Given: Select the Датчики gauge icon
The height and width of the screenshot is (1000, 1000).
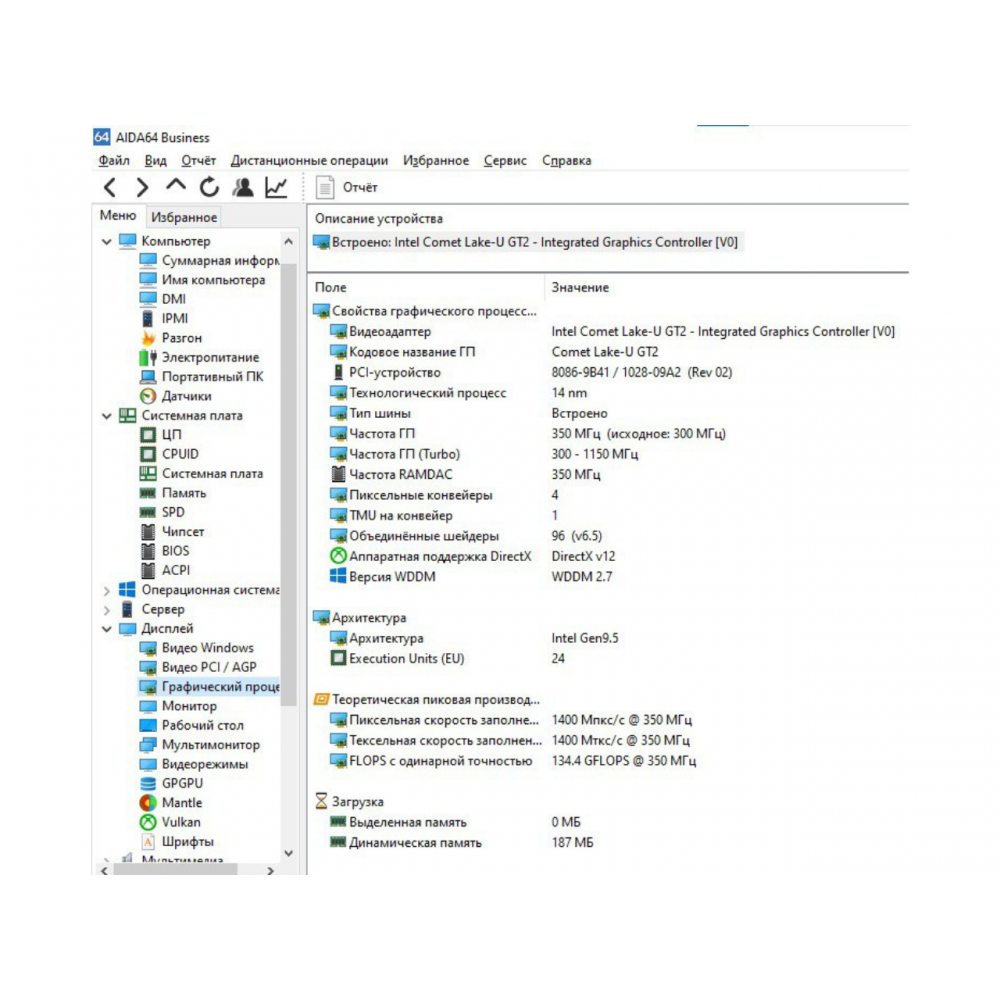Looking at the screenshot, I should pos(148,397).
